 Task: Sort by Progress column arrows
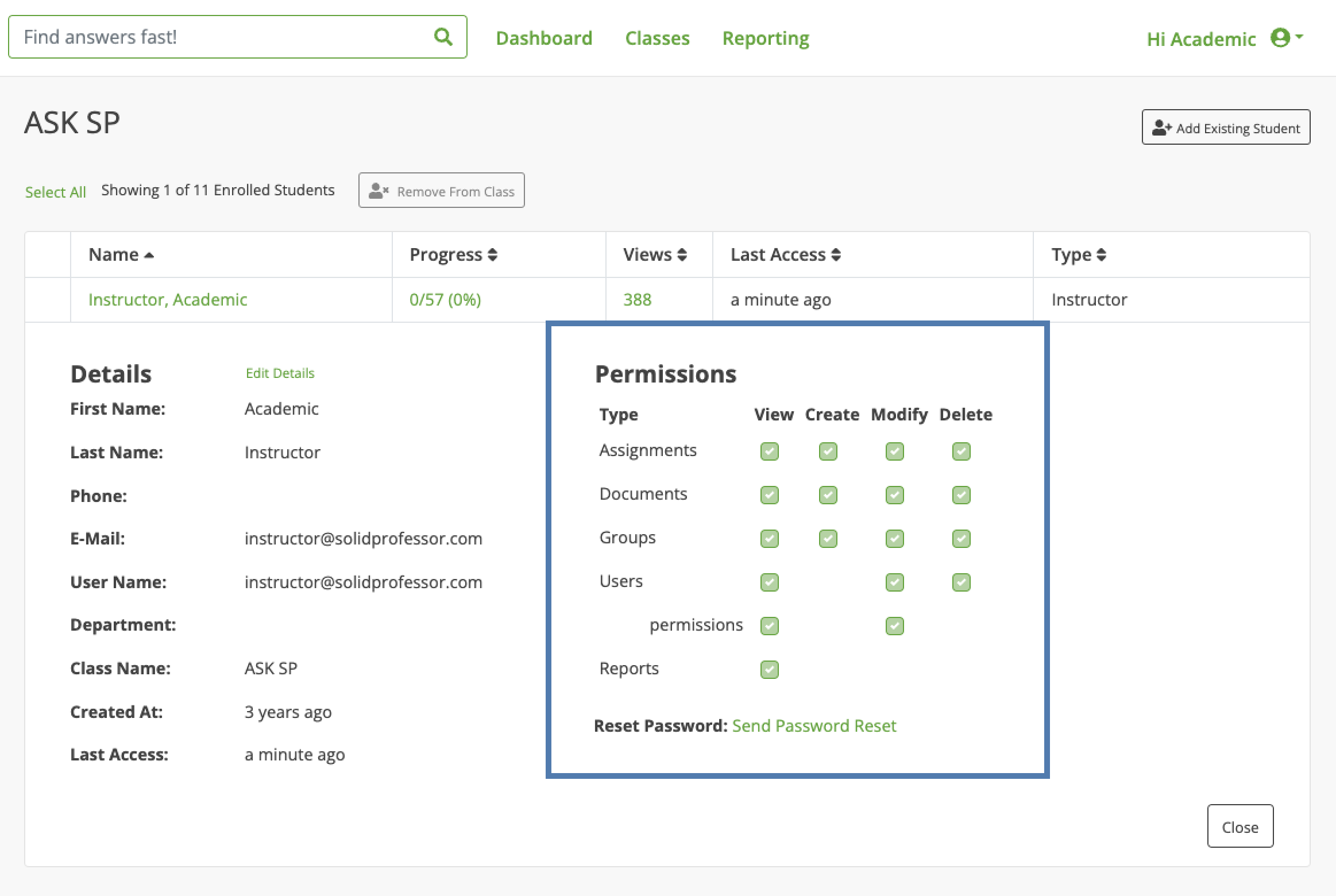(x=492, y=254)
